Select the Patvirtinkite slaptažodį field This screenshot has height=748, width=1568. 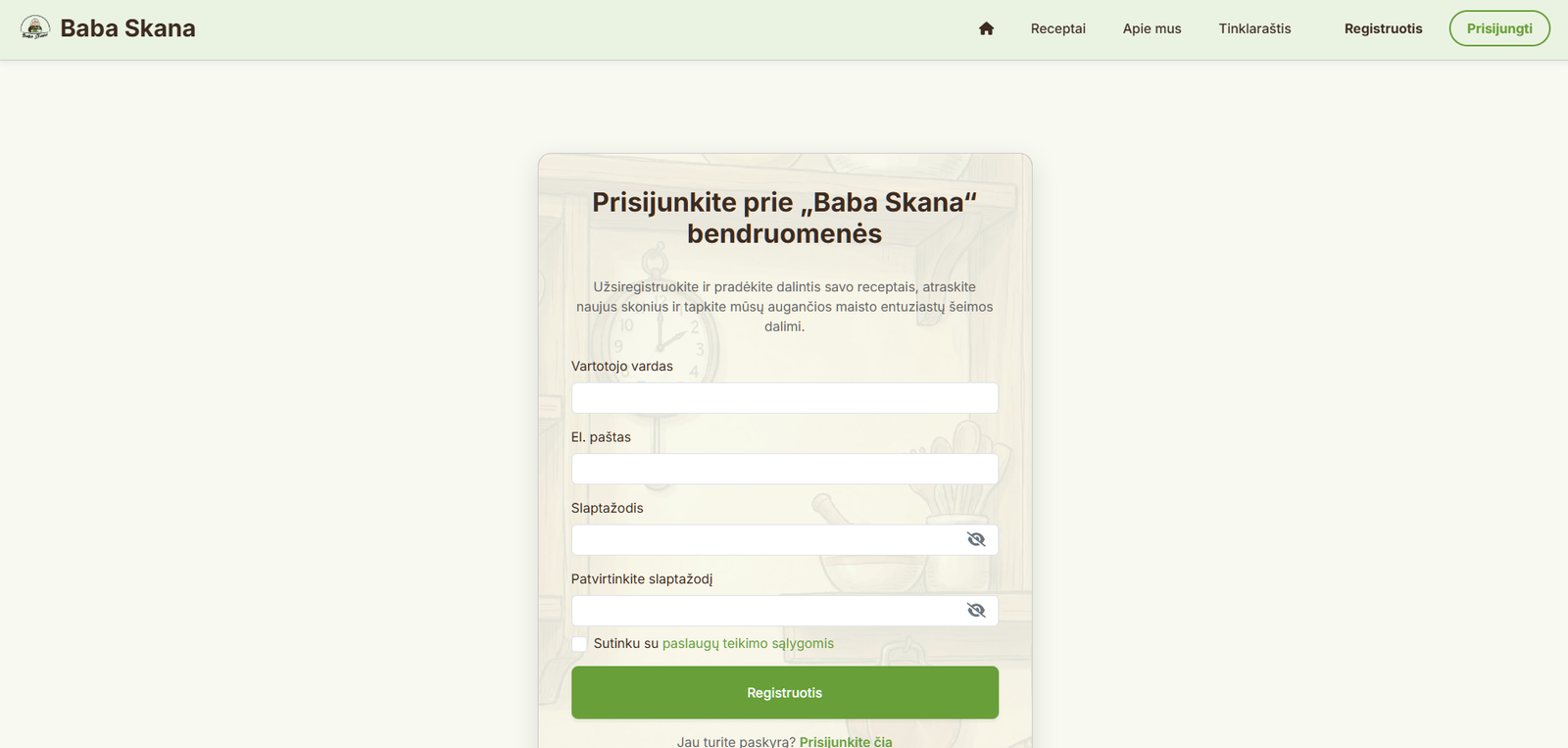764,609
